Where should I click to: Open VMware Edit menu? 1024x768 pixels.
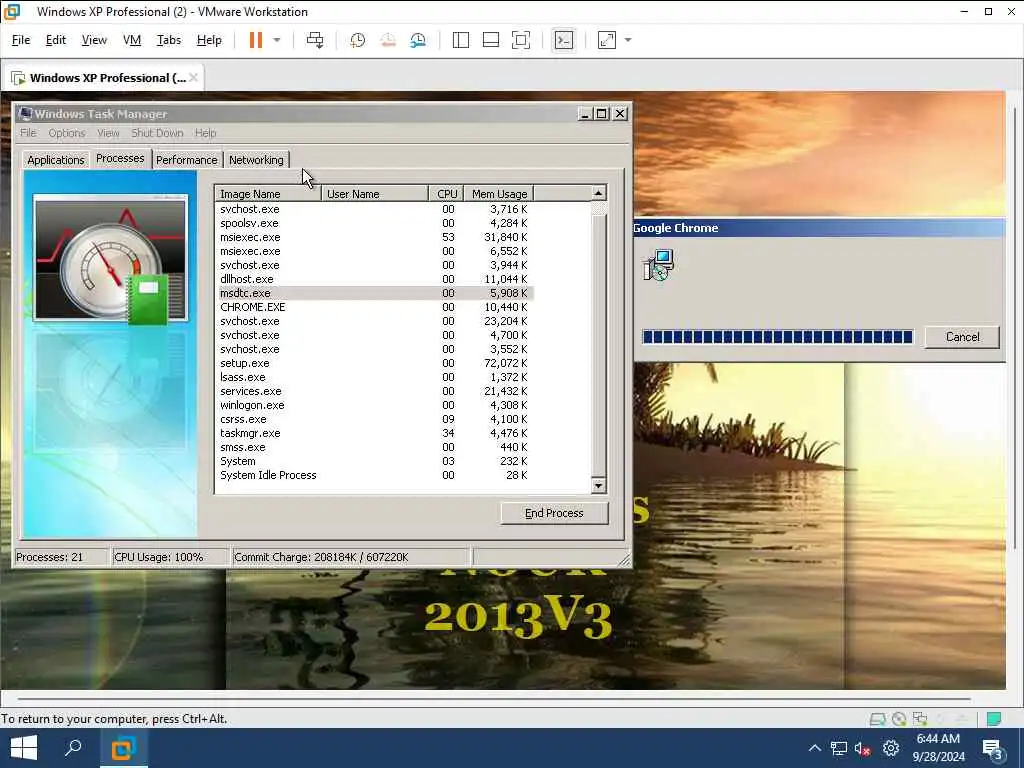56,40
